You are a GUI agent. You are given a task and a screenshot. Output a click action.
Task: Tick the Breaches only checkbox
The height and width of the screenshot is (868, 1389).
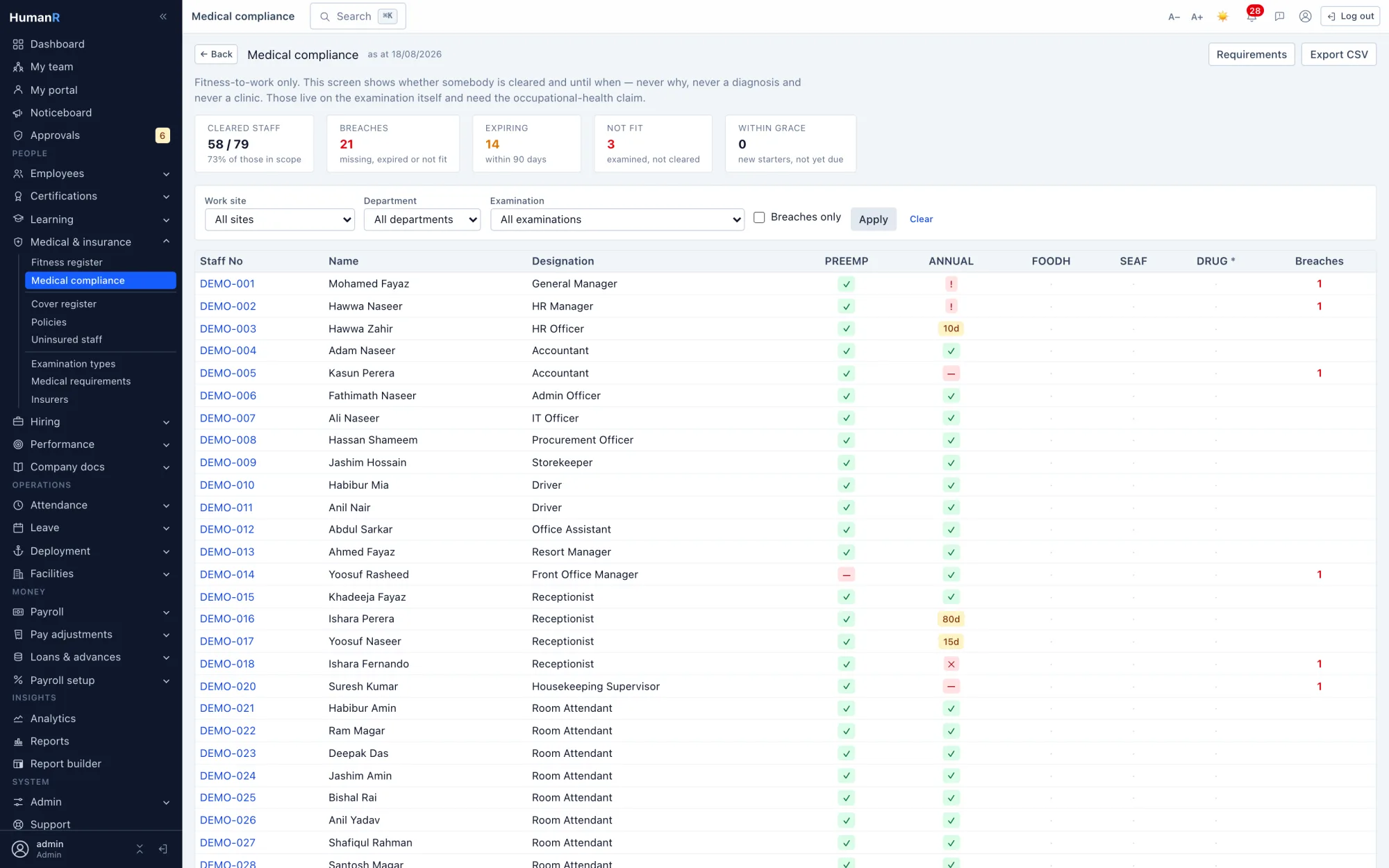point(759,217)
